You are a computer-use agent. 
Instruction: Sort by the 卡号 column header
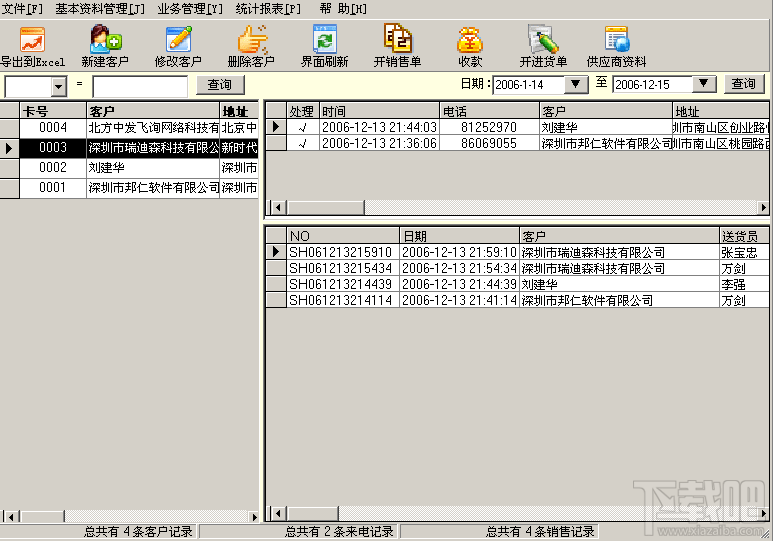(x=53, y=111)
